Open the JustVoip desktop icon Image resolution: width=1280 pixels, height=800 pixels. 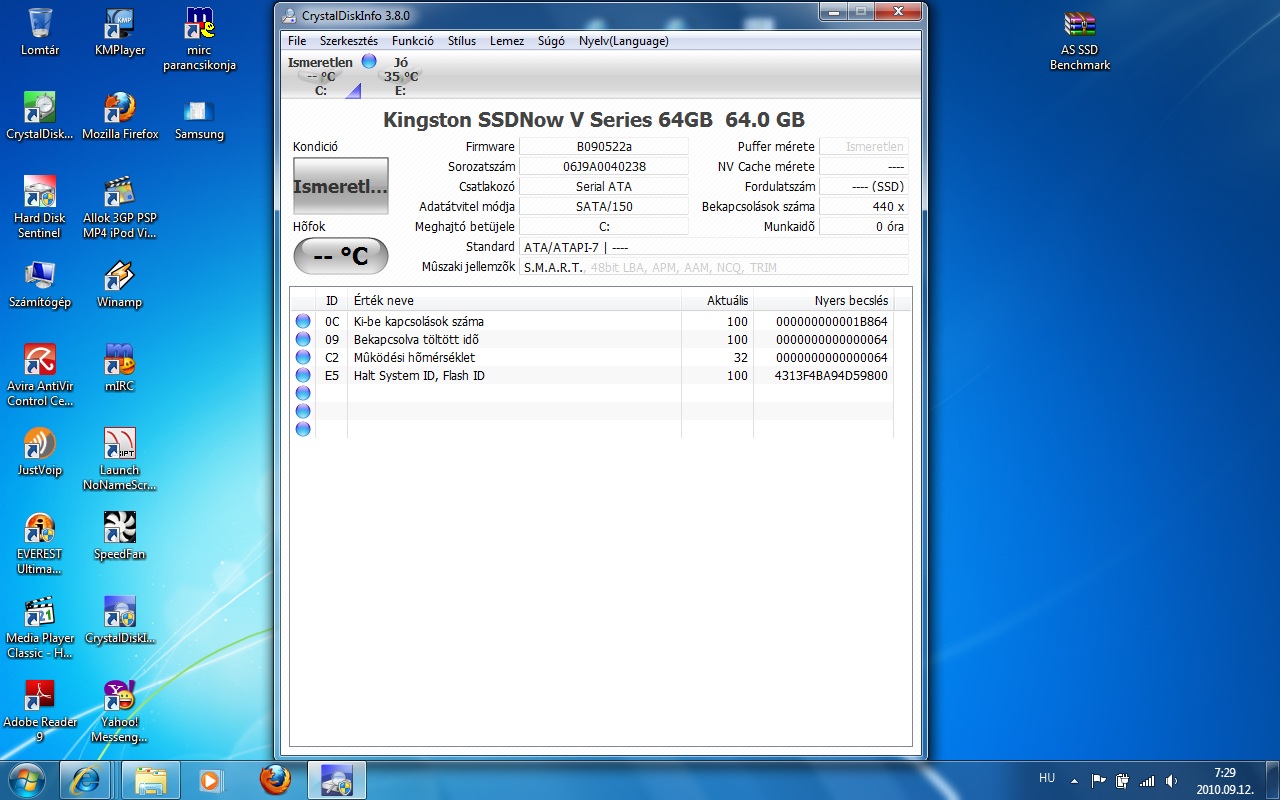click(x=40, y=452)
